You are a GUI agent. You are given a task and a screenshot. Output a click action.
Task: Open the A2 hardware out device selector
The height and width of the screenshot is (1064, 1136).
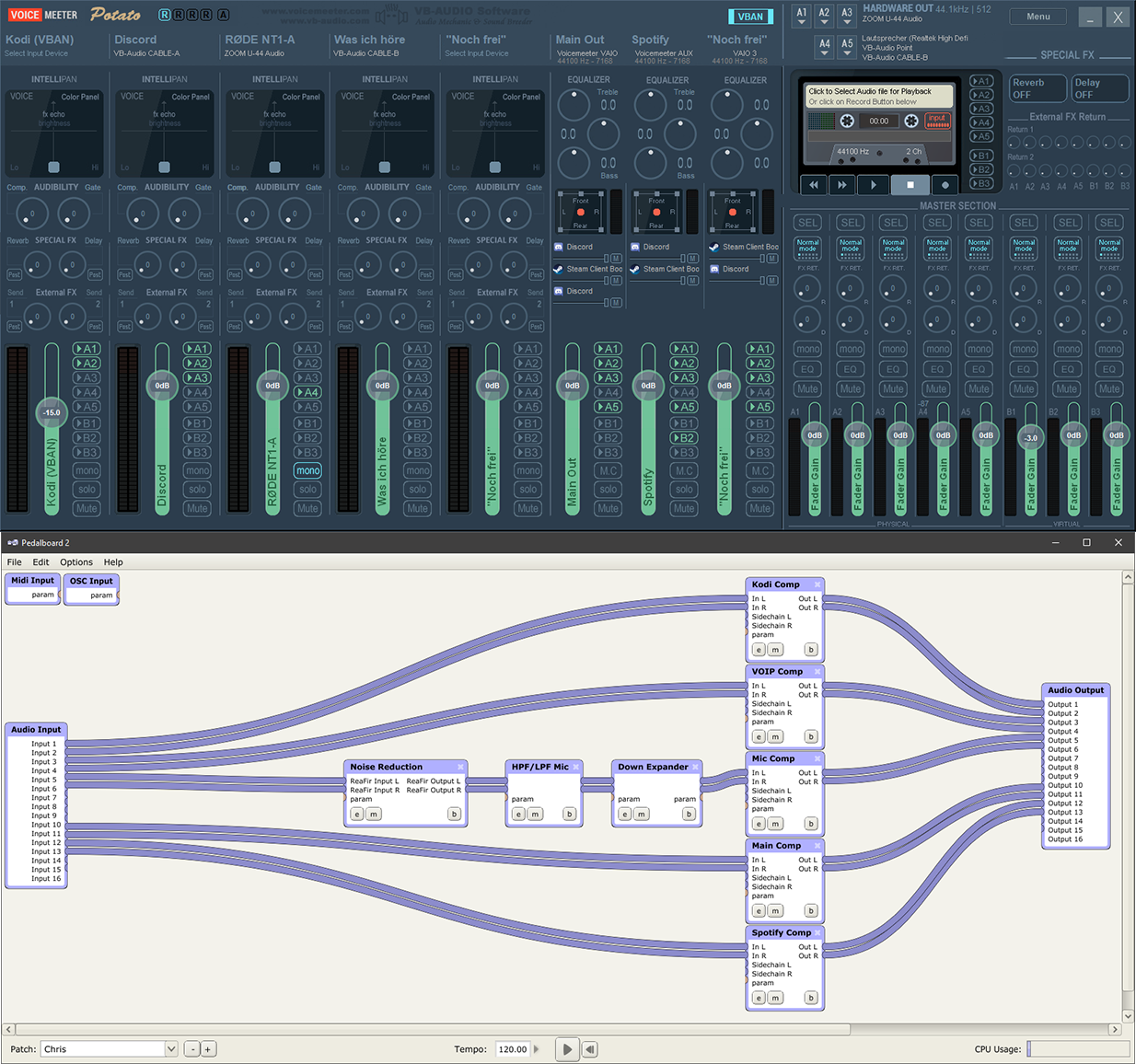tap(824, 17)
